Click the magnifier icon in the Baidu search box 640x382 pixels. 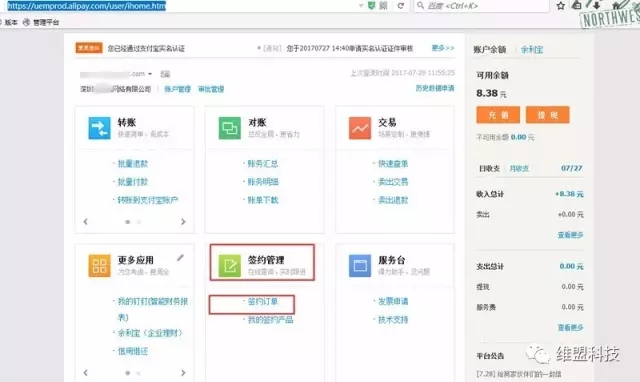[x=420, y=5]
